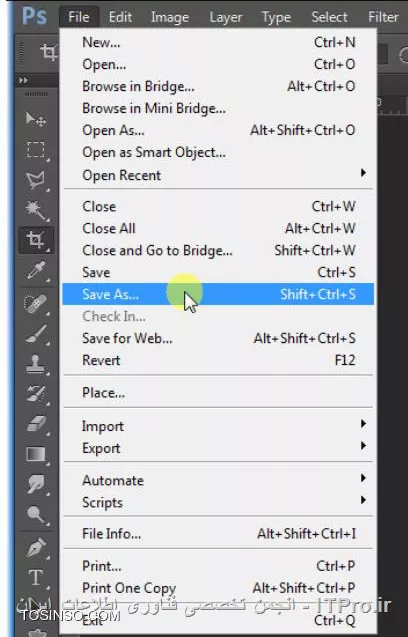This screenshot has width=408, height=637.
Task: Choose the Magic Wand tool
Action: click(x=36, y=210)
